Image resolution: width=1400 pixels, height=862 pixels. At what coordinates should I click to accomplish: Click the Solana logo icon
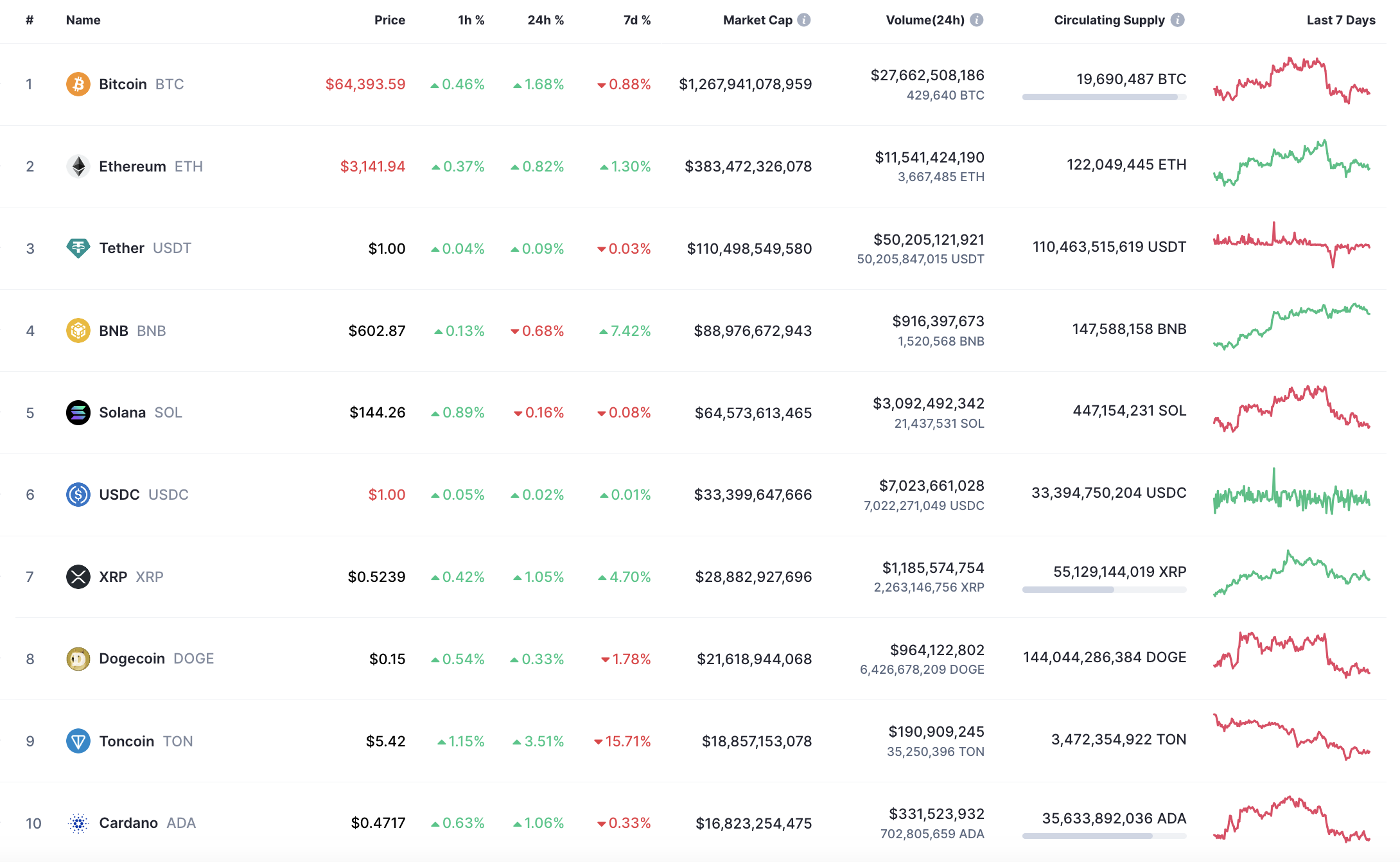click(78, 412)
